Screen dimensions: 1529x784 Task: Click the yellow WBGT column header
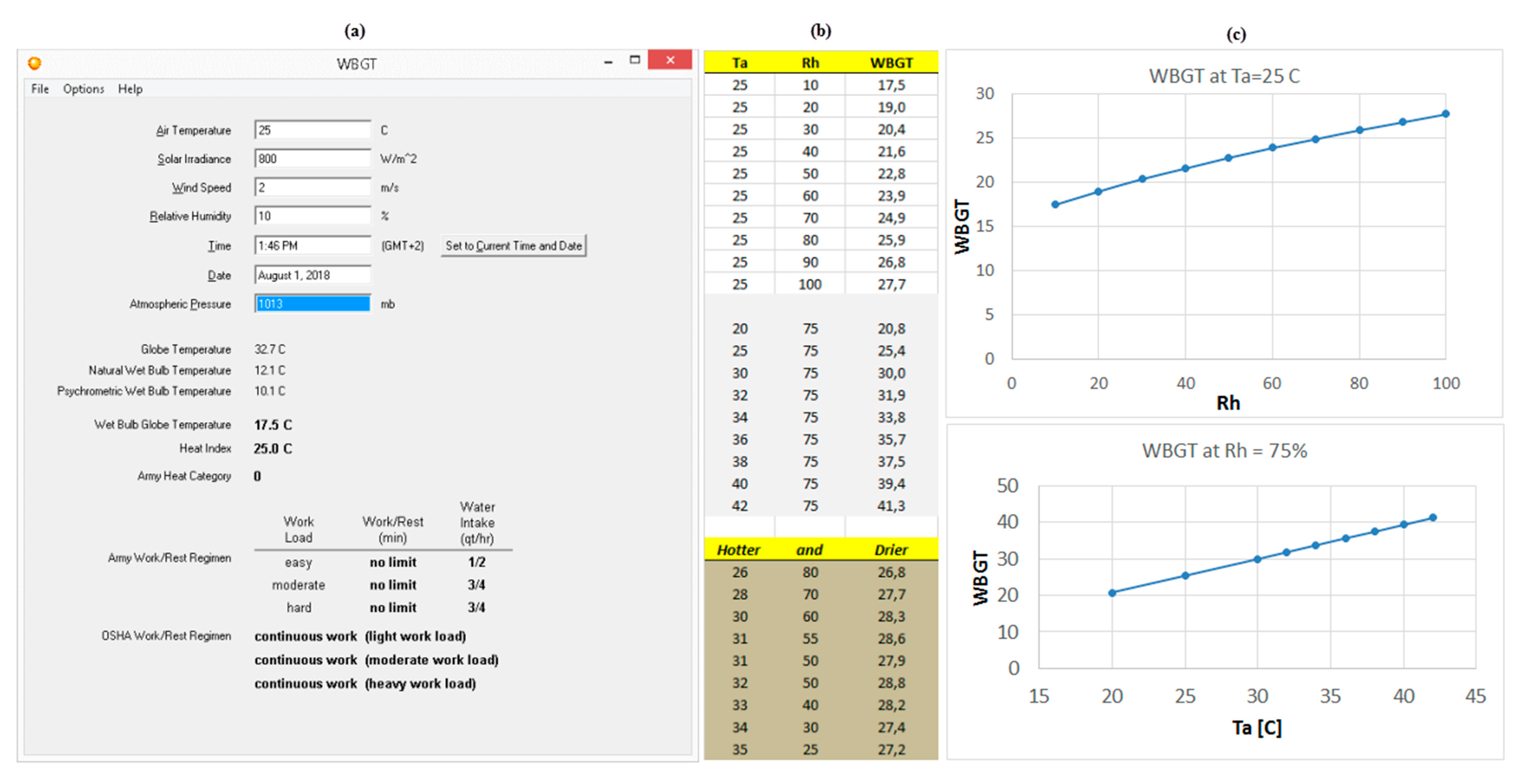891,63
